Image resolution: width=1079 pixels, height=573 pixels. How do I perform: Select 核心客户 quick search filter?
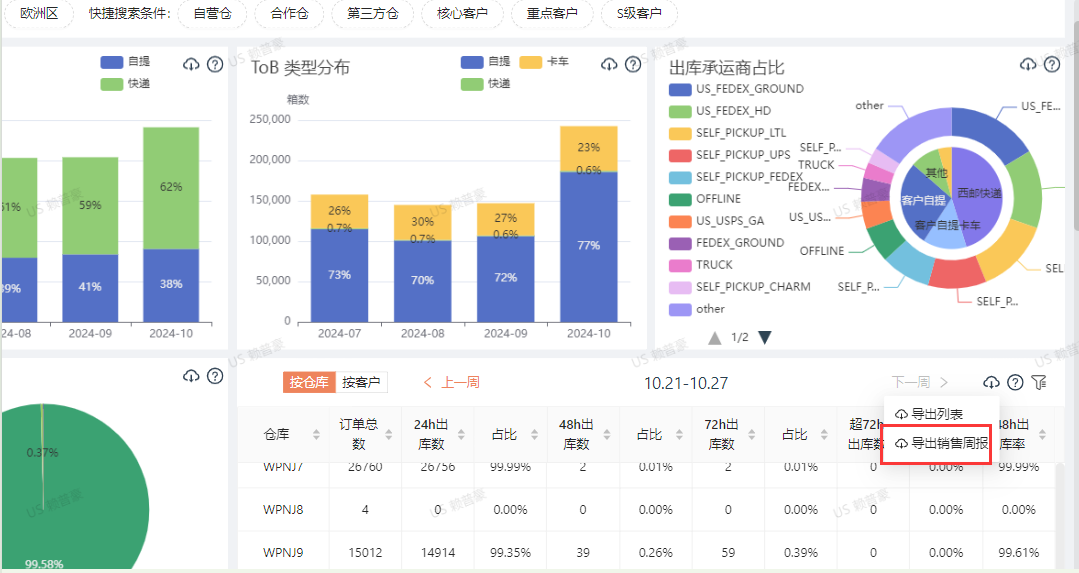point(462,14)
